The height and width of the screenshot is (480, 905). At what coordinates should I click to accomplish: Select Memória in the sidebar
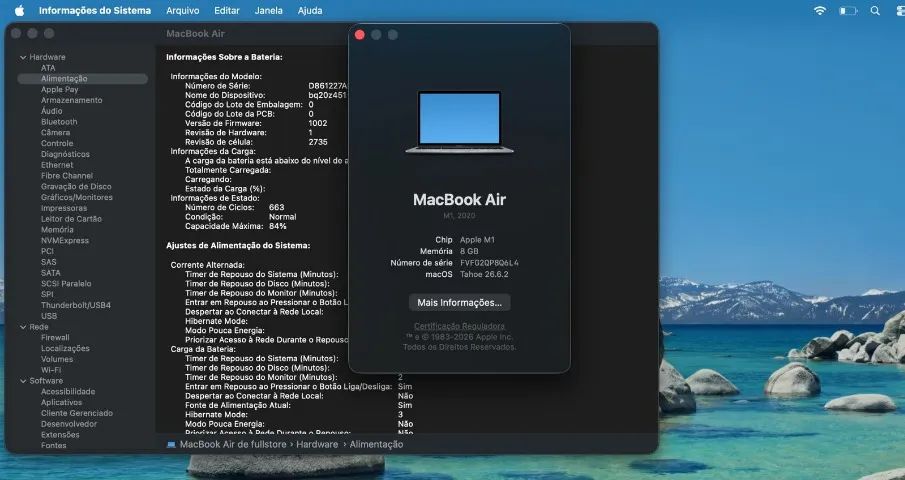(x=57, y=229)
